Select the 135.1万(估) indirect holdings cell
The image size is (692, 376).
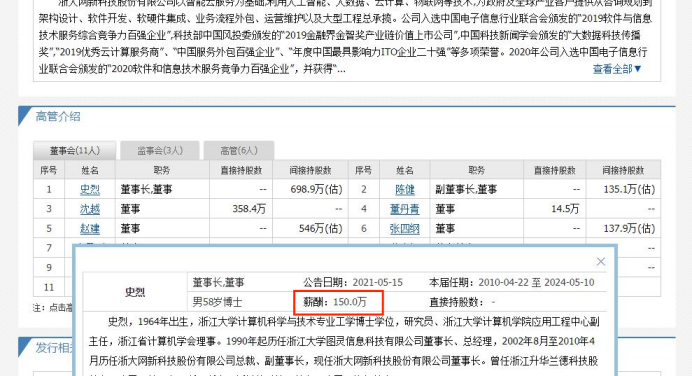[623, 189]
